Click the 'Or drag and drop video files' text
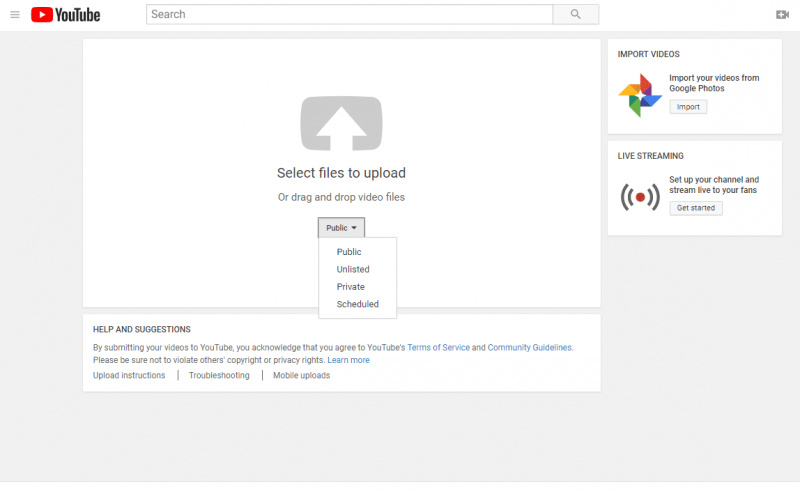800x493 pixels. [341, 197]
